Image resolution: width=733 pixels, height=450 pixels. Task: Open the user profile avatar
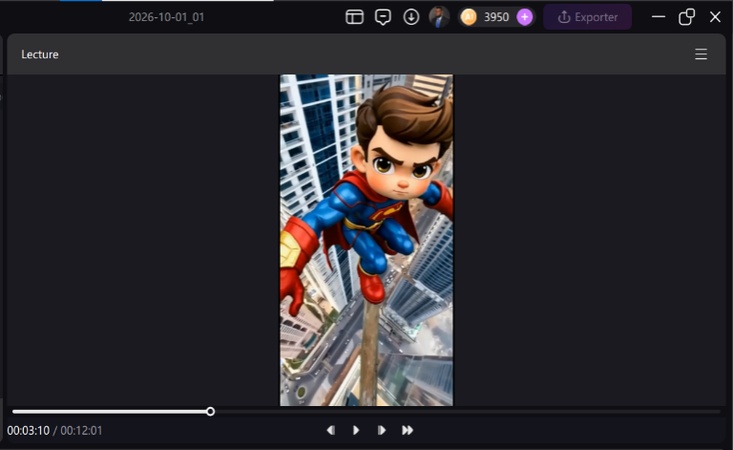(439, 17)
